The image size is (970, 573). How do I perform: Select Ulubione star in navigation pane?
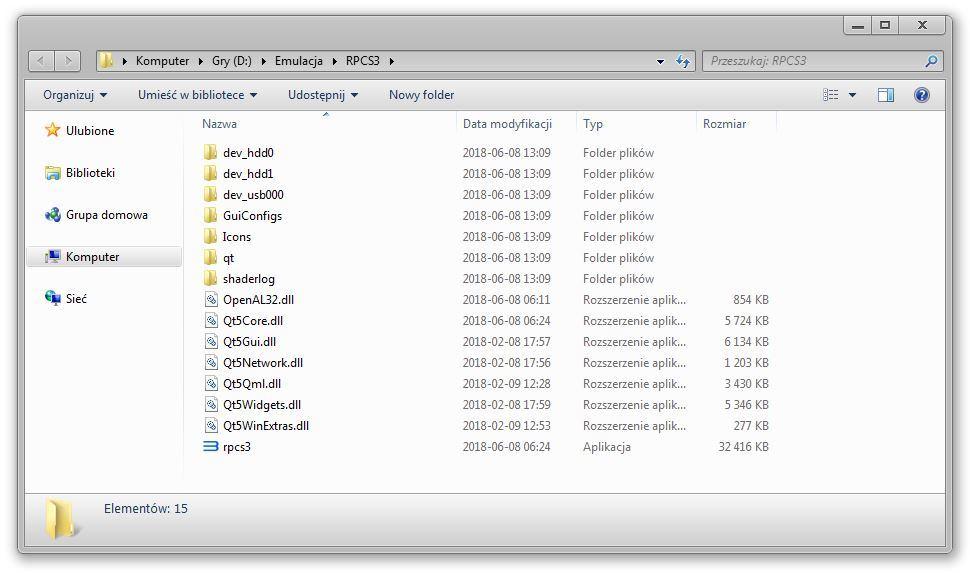pos(53,130)
